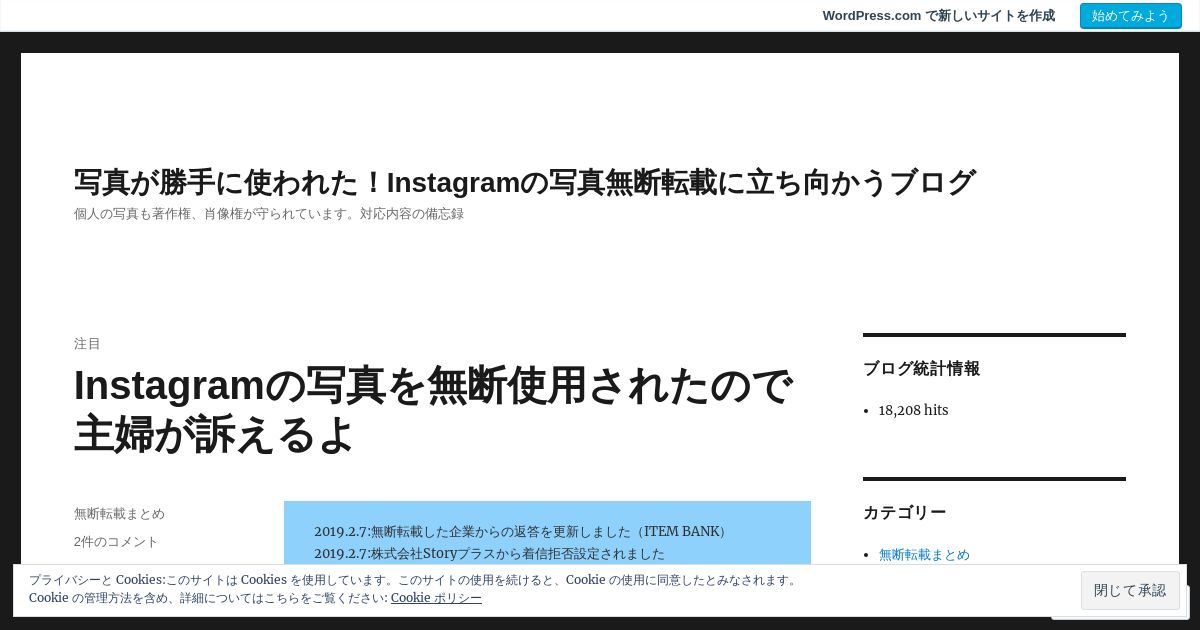Viewport: 1200px width, 630px height.
Task: Click the cookie notice starting プライバシーと Cookies
Action: [414, 589]
